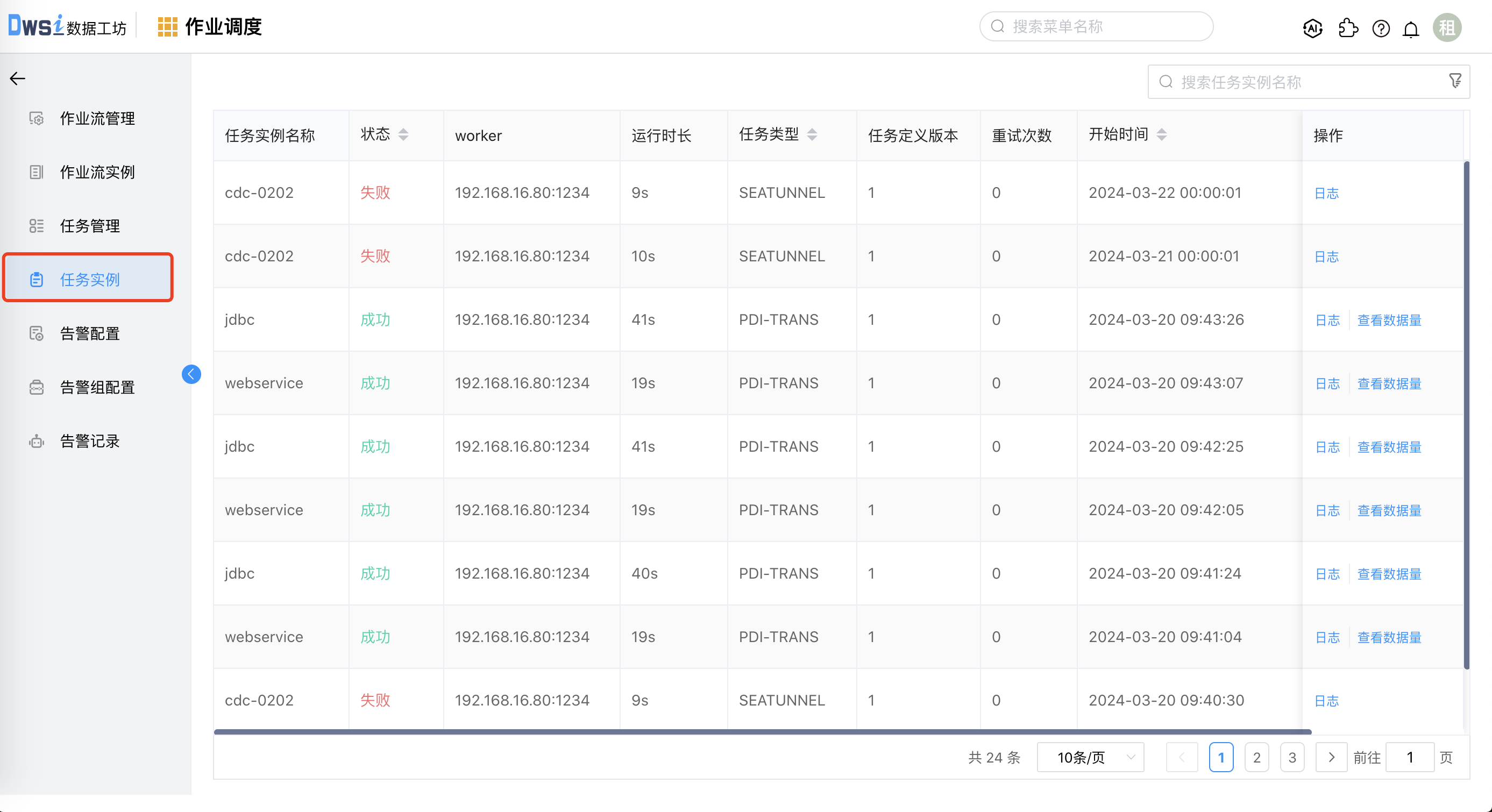Collapse sidebar with blue chevron button

point(191,374)
